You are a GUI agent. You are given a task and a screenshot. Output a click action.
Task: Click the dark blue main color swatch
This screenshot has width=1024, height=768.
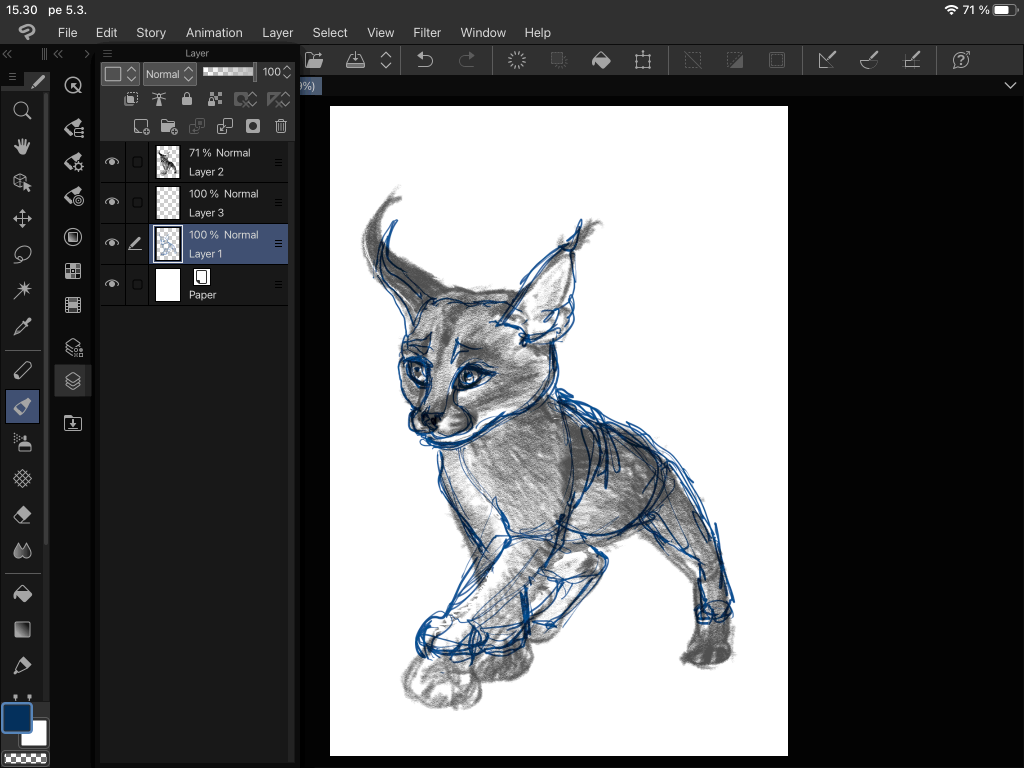point(17,718)
